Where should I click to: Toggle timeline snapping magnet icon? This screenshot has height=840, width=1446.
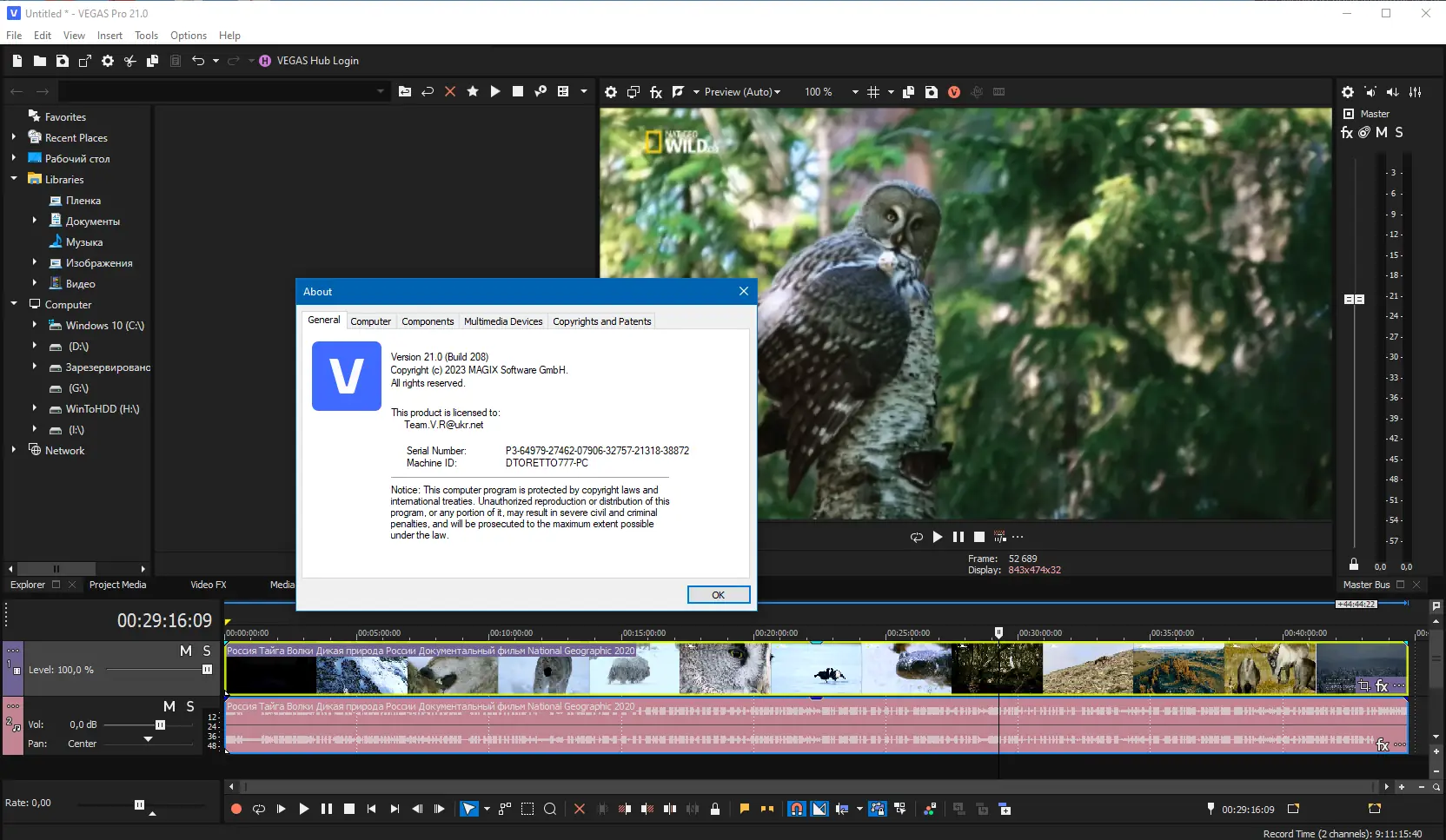pos(797,809)
